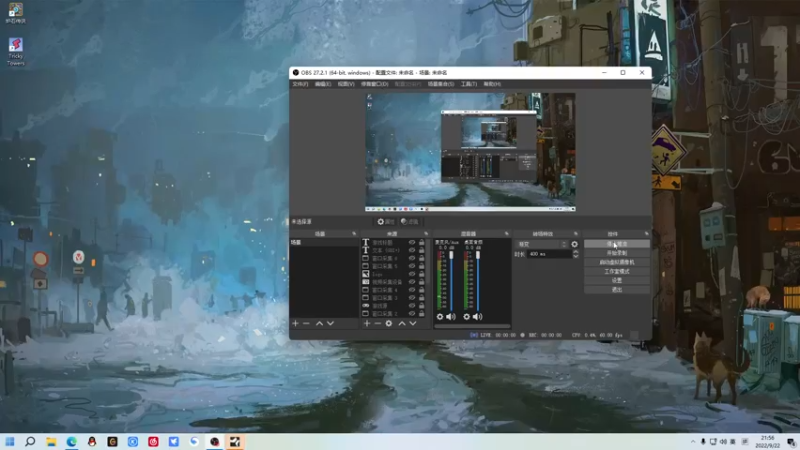
Task: Open source 属性 properties button
Action: [x=386, y=222]
